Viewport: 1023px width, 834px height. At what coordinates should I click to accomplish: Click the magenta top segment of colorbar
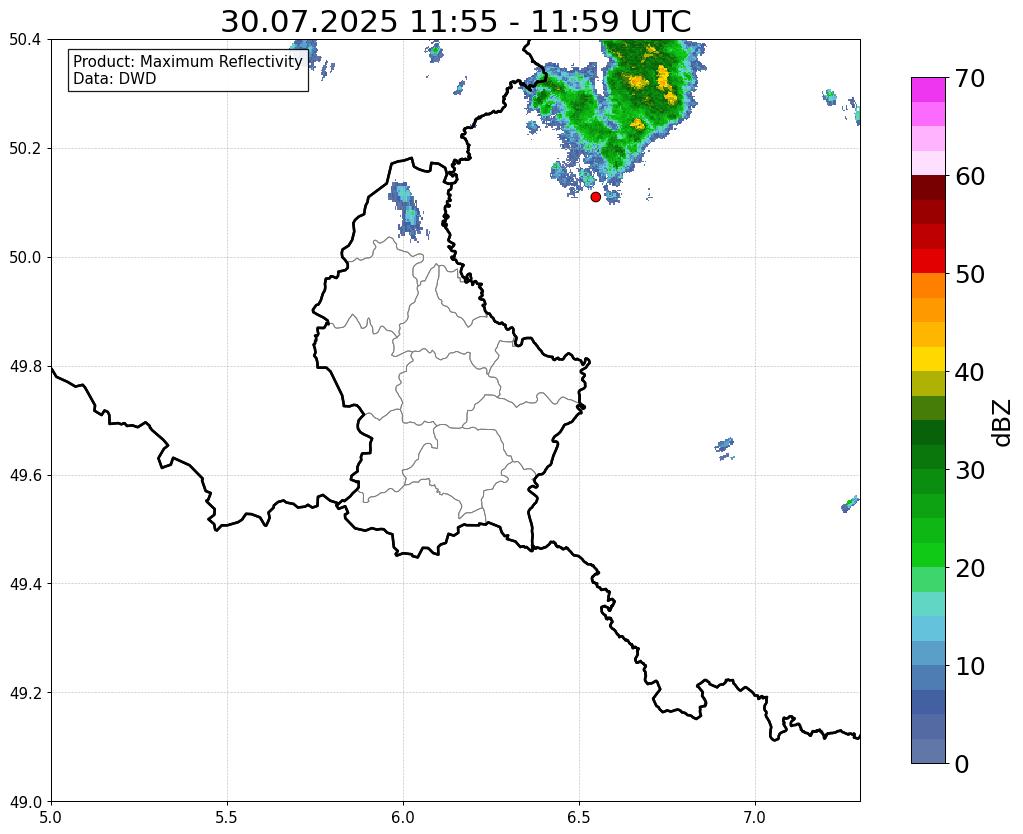(928, 89)
